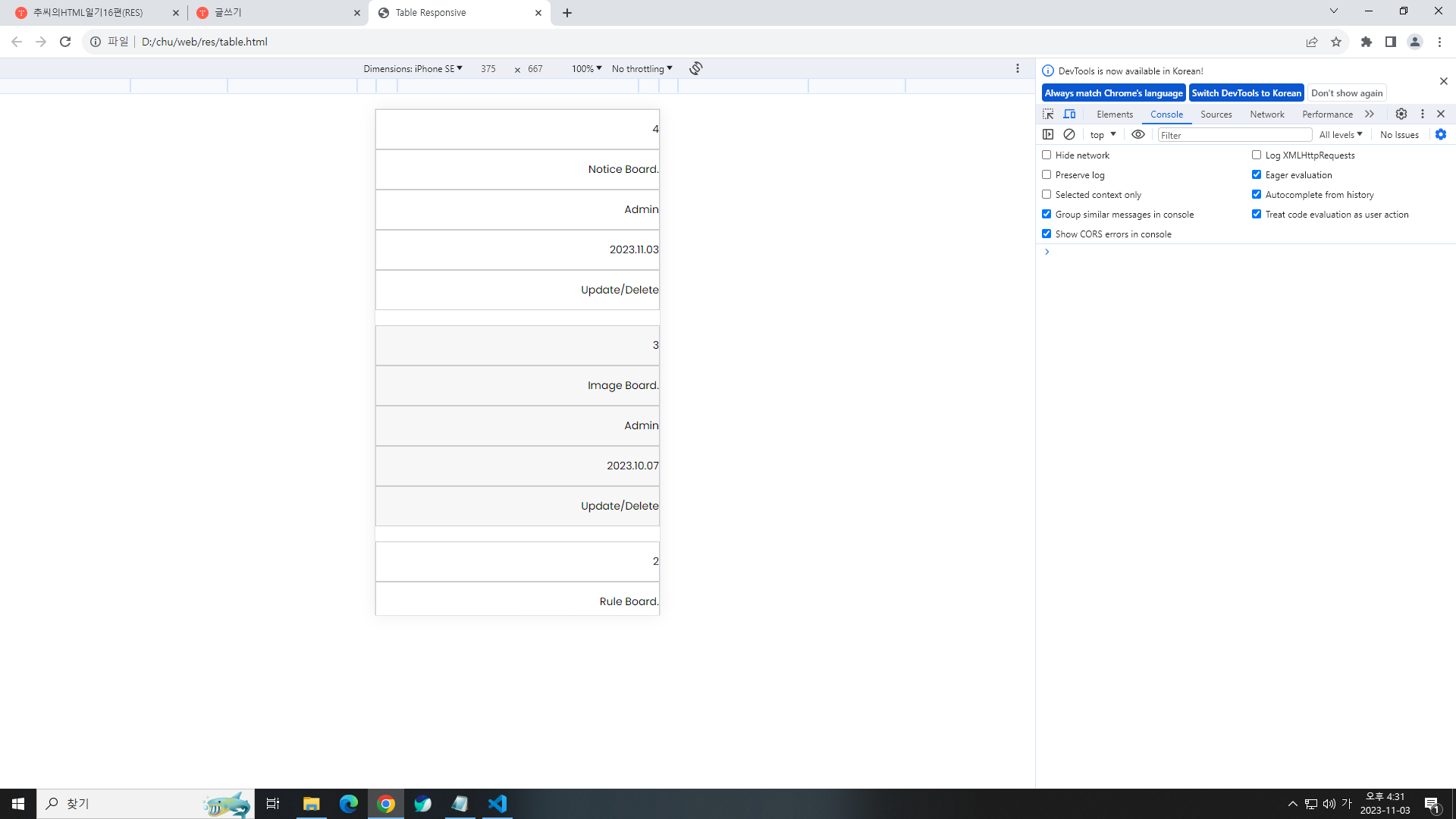Open DevTools settings gear icon
Viewport: 1456px width, 819px height.
(1401, 114)
